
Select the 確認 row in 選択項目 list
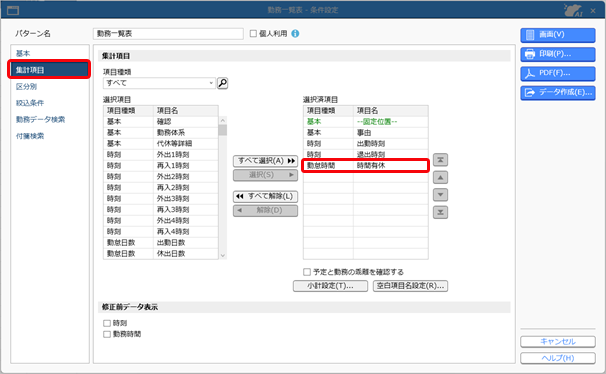point(161,122)
